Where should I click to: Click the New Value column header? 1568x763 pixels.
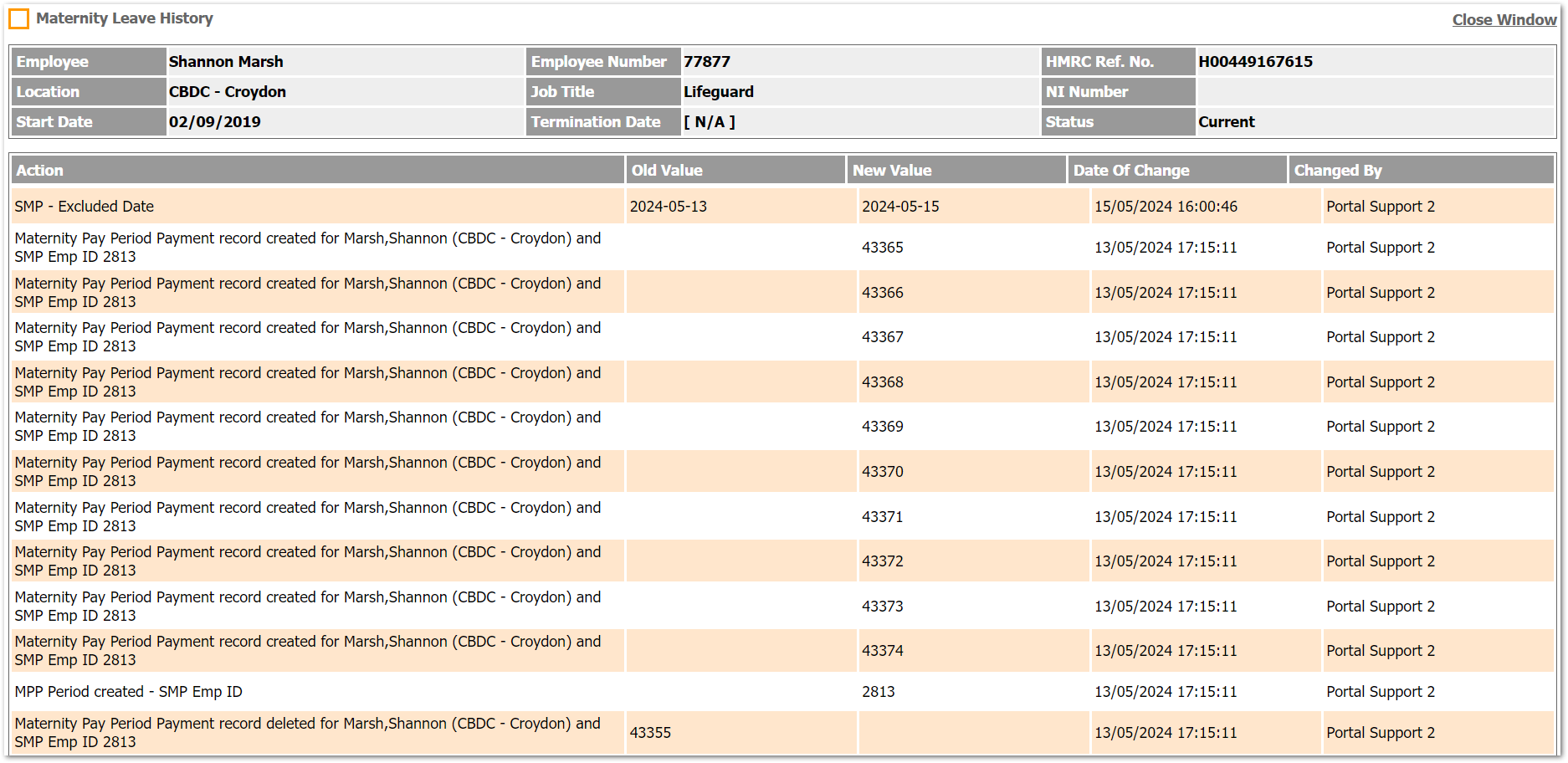tap(892, 170)
